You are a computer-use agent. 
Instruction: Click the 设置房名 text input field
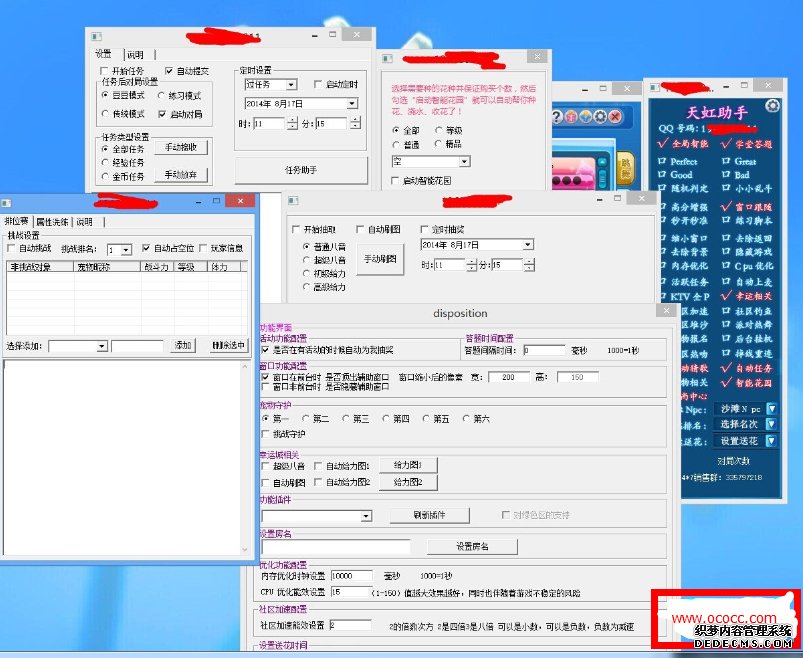coord(336,547)
